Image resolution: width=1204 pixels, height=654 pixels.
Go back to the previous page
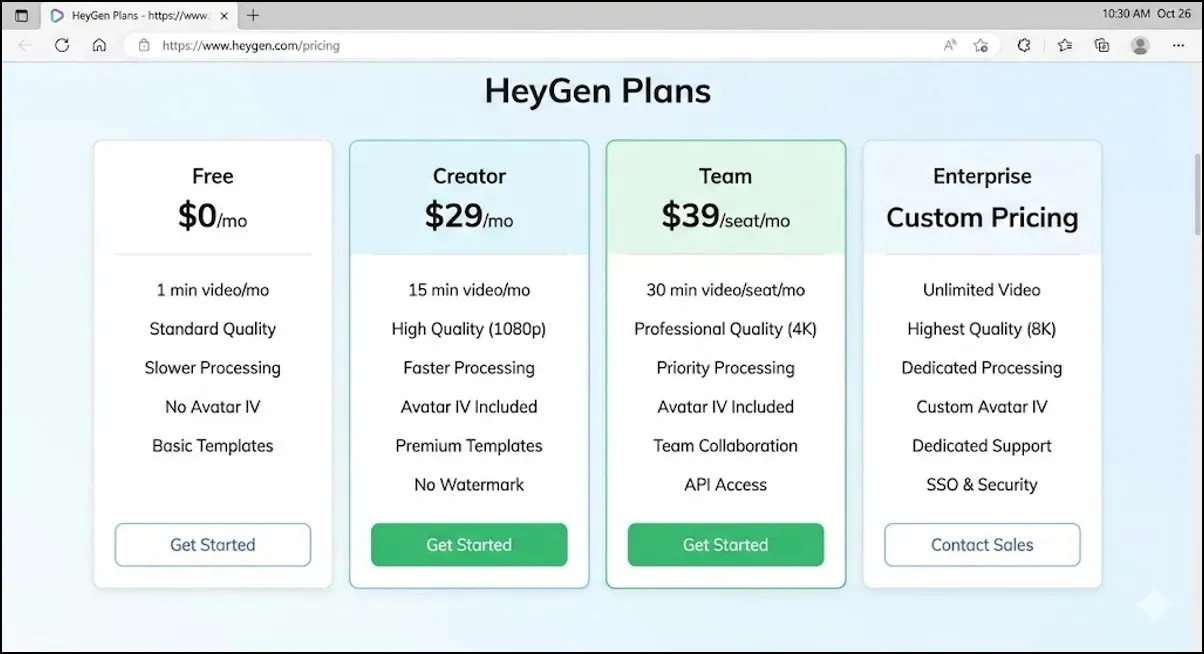pyautogui.click(x=23, y=45)
